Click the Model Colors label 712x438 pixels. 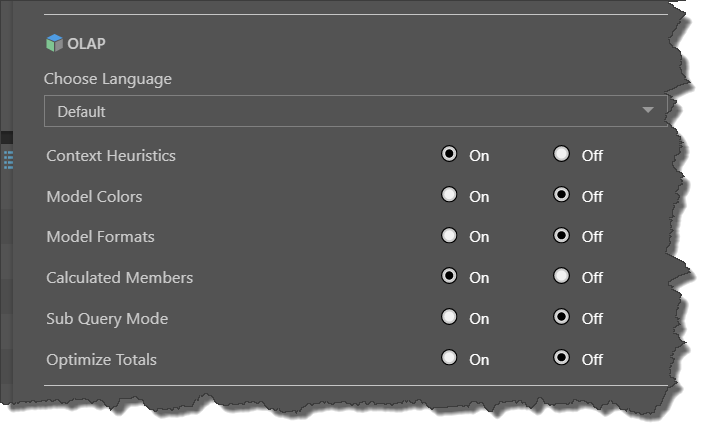94,197
